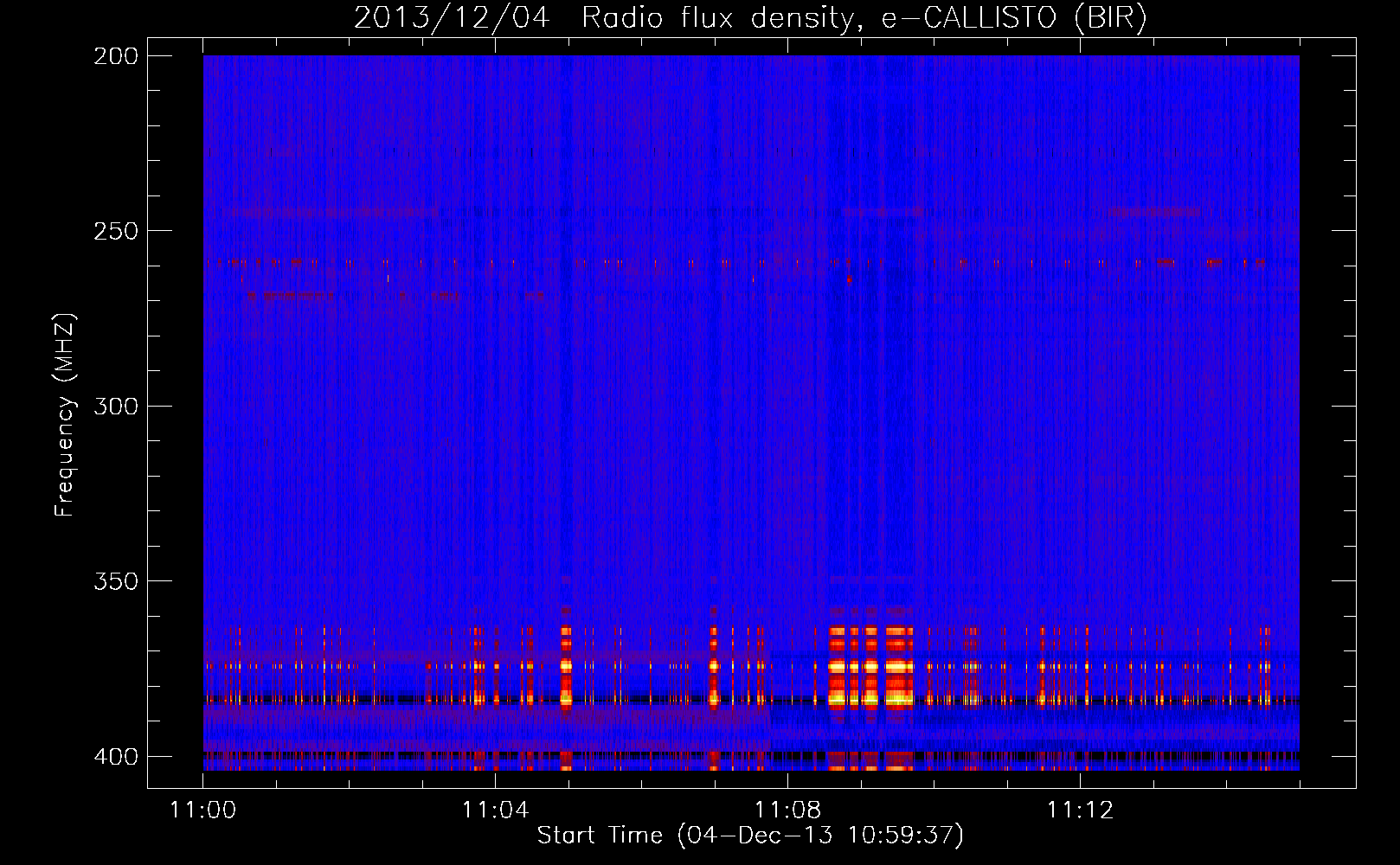Click the plot title '2013/12/04 Radio flux density, e-CALLISTO (BIR)'

(x=750, y=18)
